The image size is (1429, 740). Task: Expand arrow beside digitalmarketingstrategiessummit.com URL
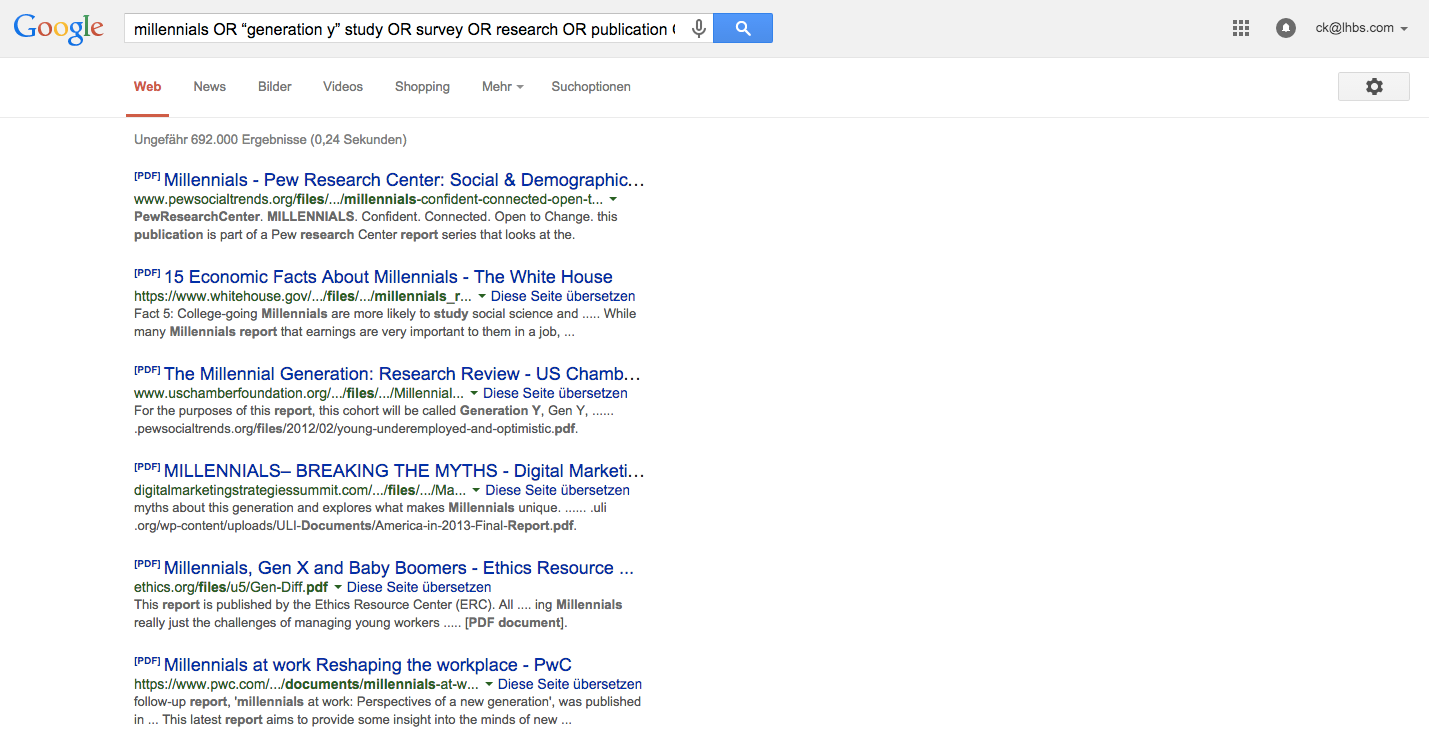pyautogui.click(x=476, y=491)
